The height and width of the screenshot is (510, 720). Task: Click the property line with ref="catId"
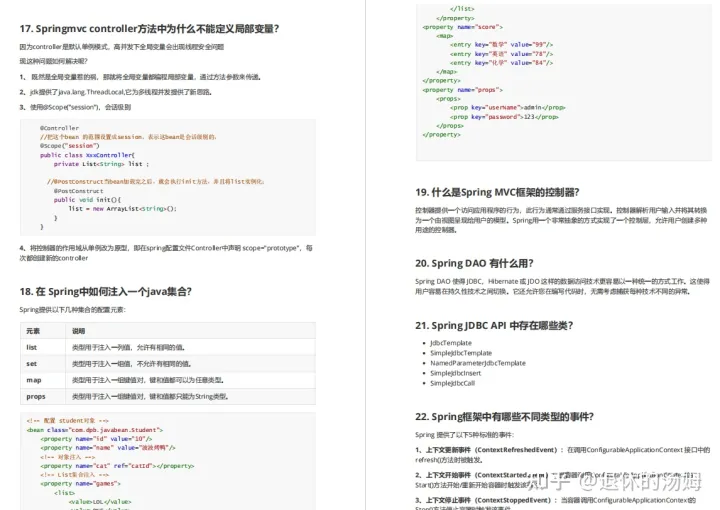tap(117, 466)
